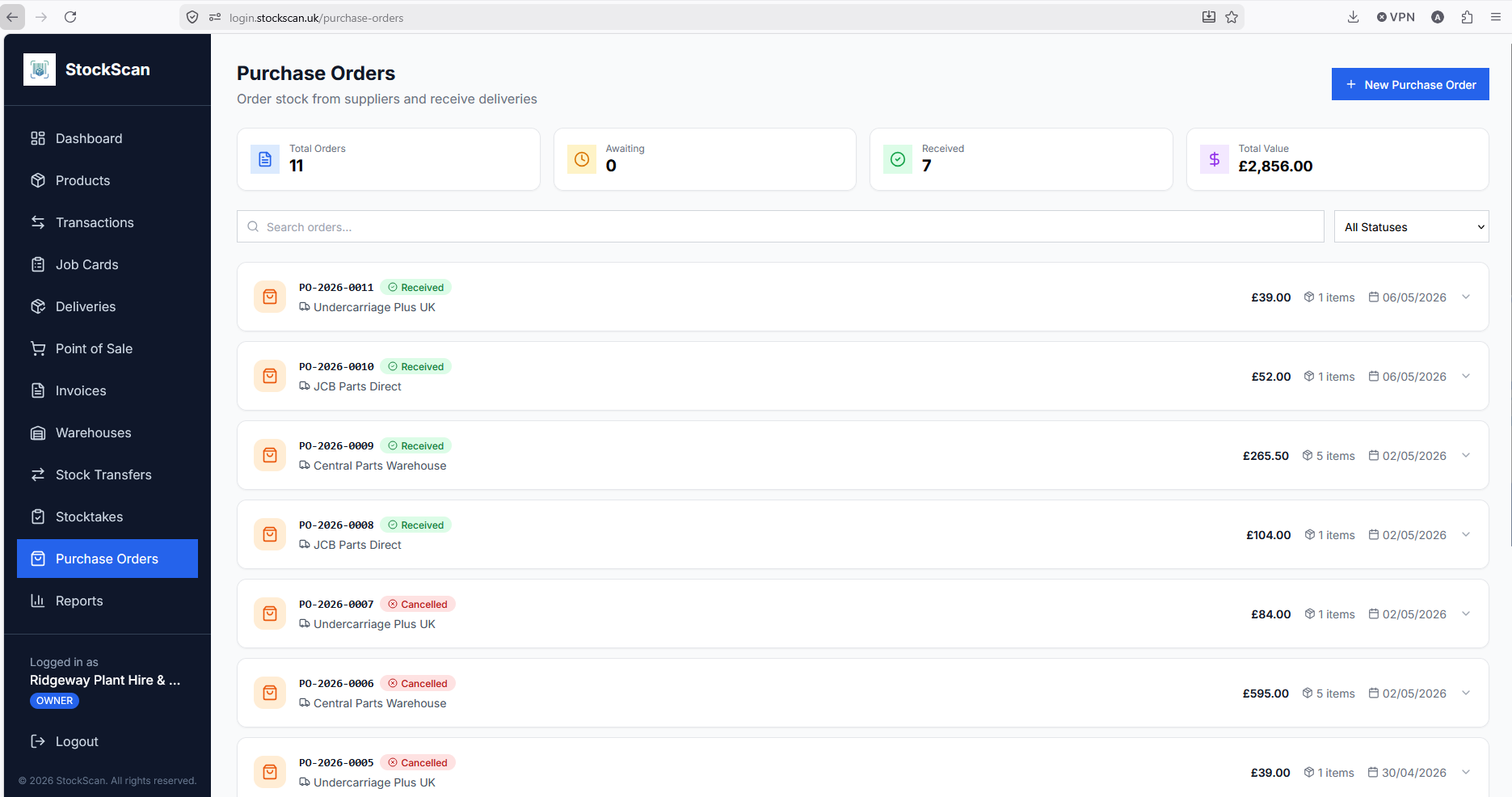The width and height of the screenshot is (1512, 797).
Task: Click the address bar URL
Action: (316, 18)
